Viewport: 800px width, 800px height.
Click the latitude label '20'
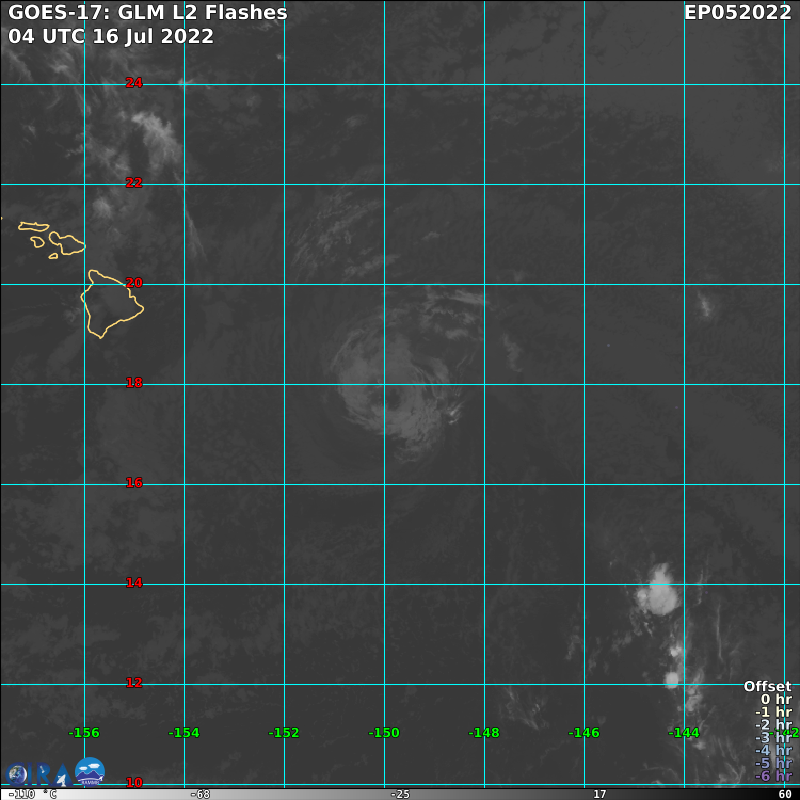pos(134,283)
